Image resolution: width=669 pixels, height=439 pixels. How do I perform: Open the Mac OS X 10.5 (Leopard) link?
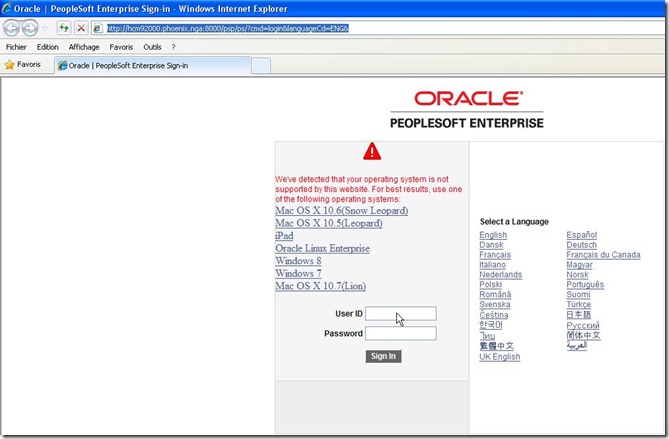[329, 223]
